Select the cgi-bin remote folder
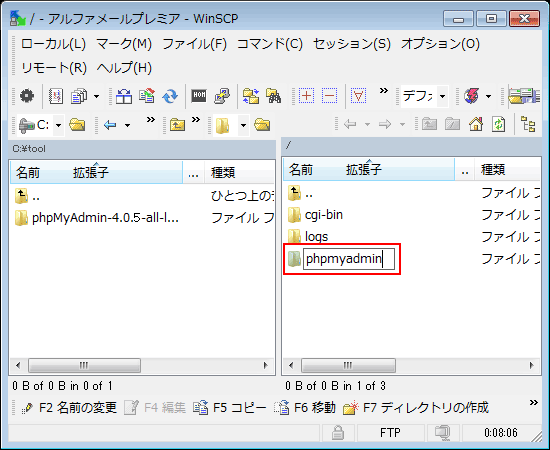Image resolution: width=550 pixels, height=450 pixels. coord(315,215)
